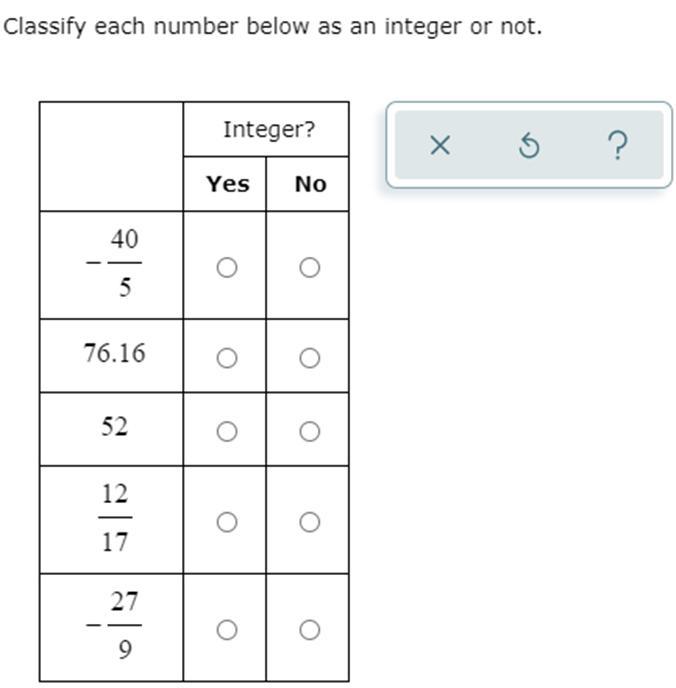676x688 pixels.
Task: Select Yes for 12 over 17
Action: pos(227,522)
